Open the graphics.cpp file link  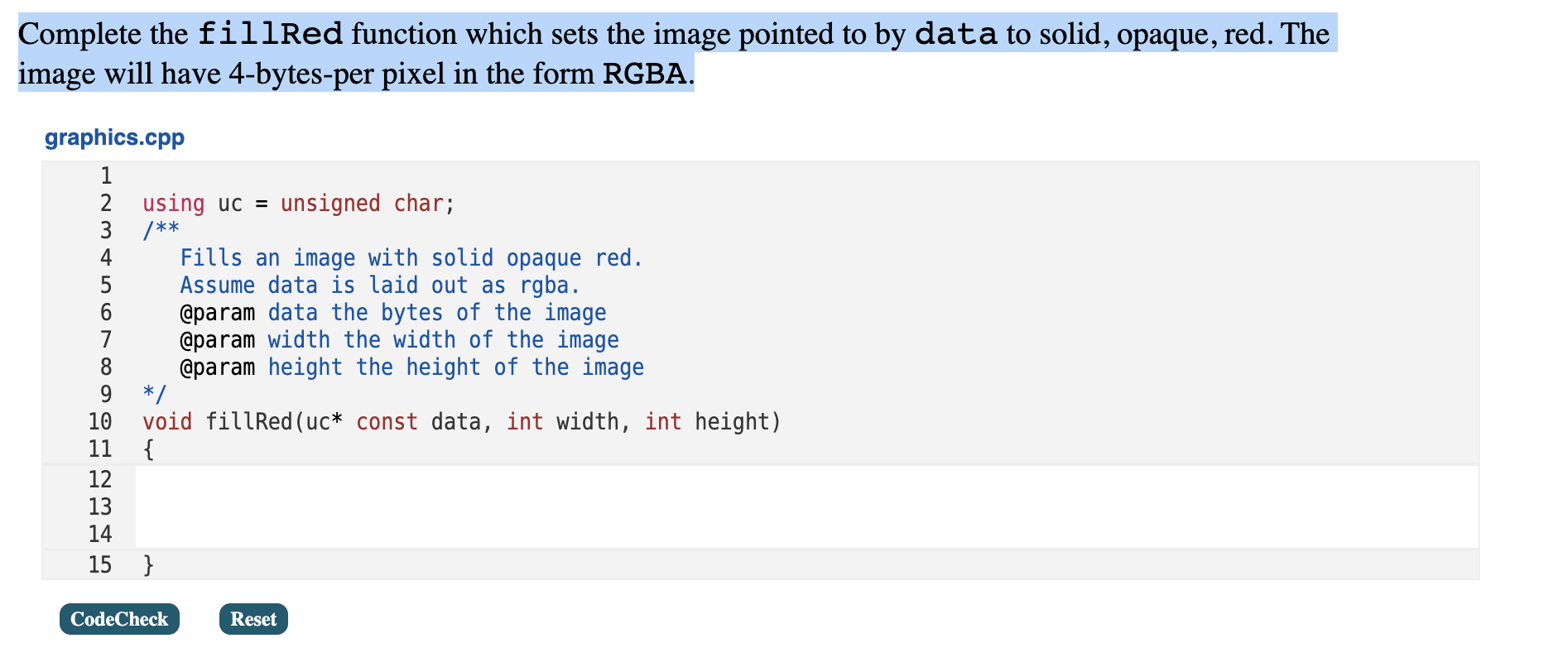(114, 137)
